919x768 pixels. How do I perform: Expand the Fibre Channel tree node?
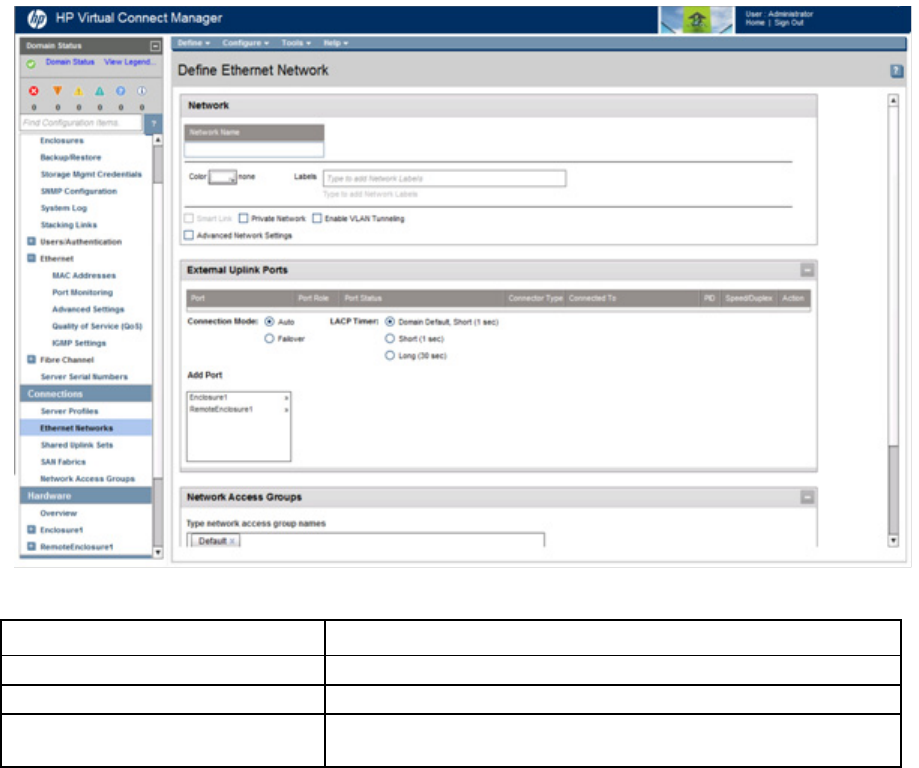[32, 360]
